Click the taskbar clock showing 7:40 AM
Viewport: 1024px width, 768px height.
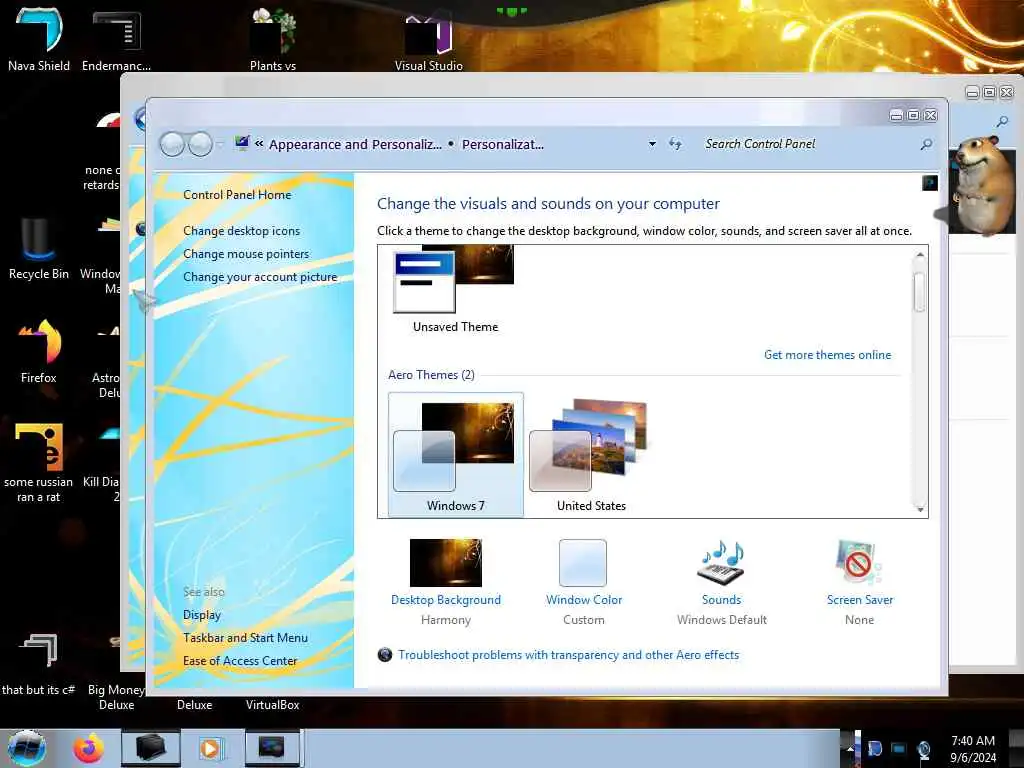(972, 748)
